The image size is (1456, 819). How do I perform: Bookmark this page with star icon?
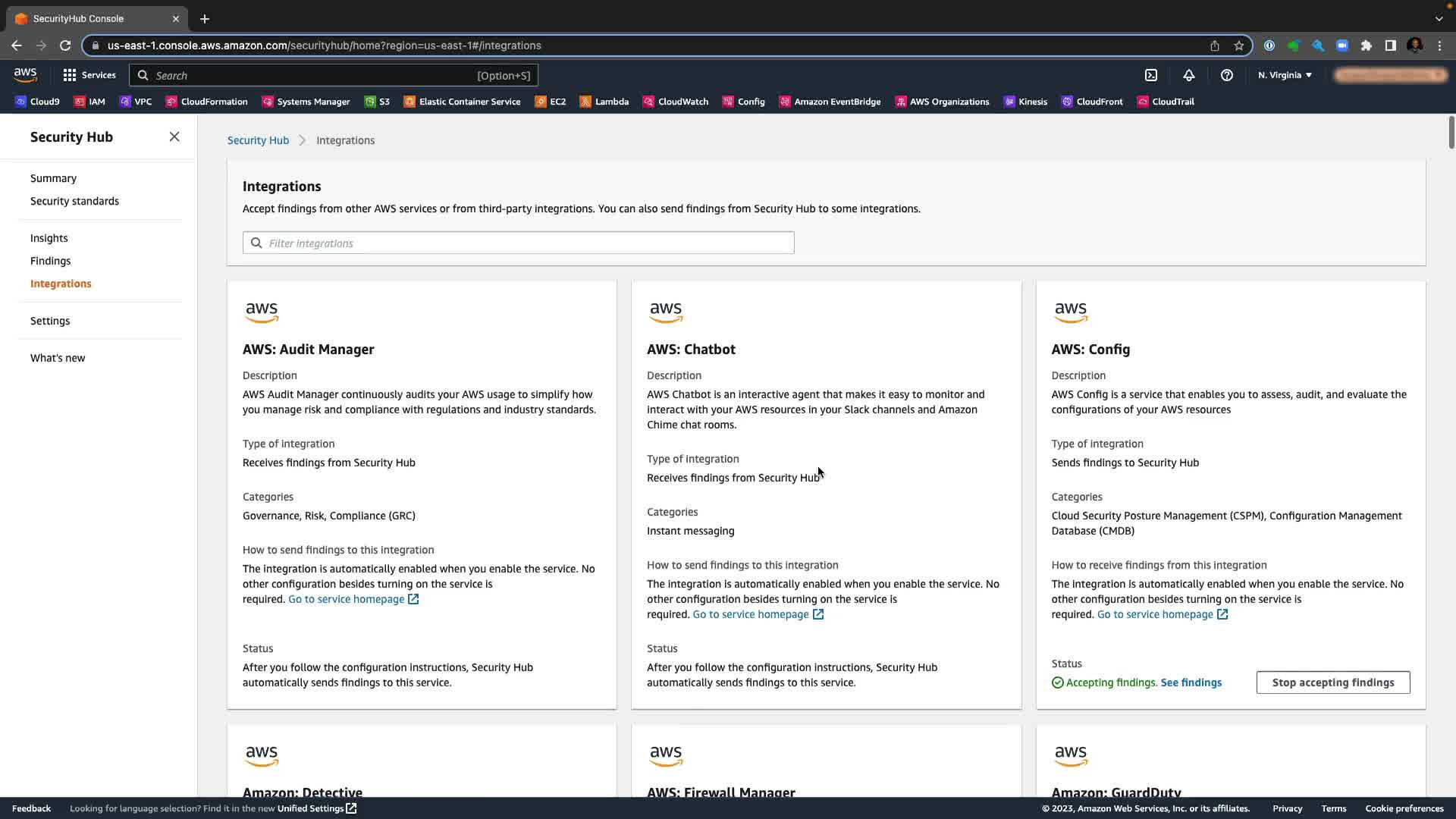pos(1239,45)
